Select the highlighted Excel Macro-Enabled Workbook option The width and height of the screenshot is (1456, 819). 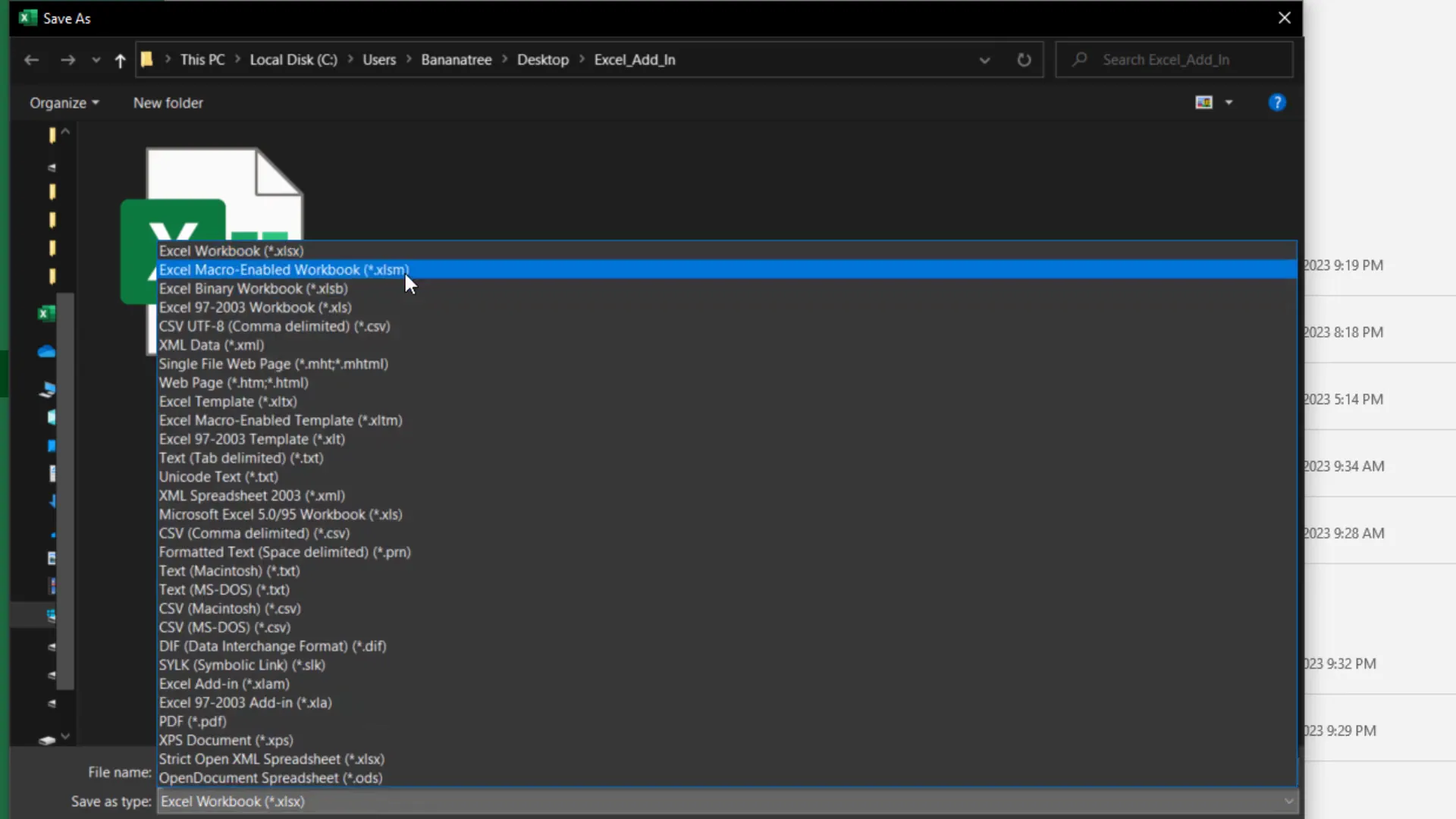(284, 269)
